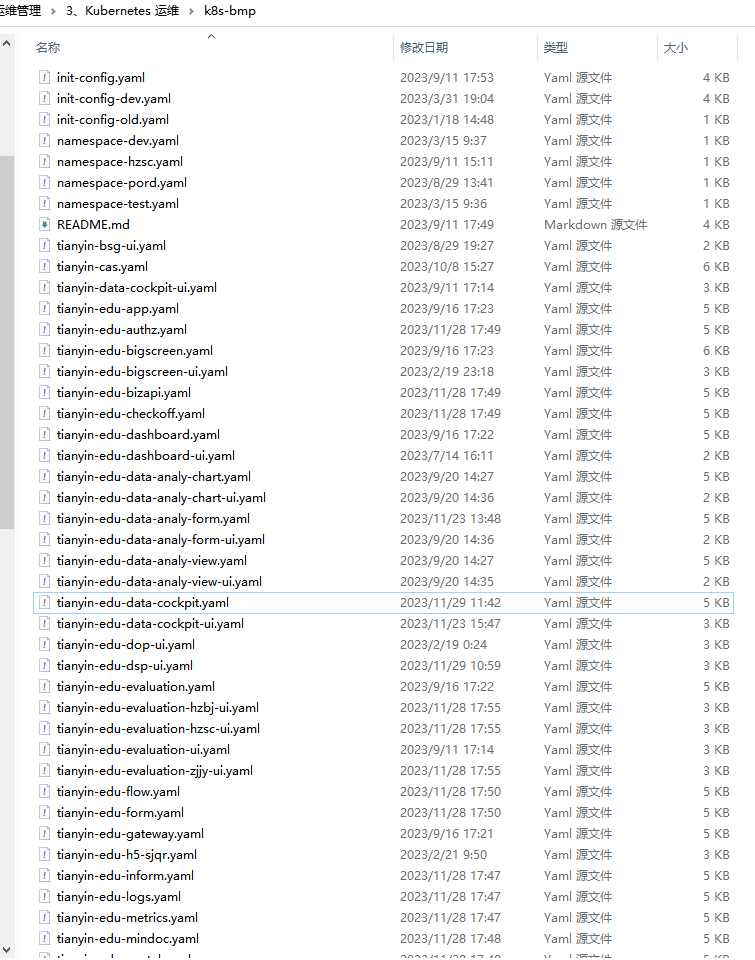Sort files by 修改日期 column header

click(x=424, y=47)
